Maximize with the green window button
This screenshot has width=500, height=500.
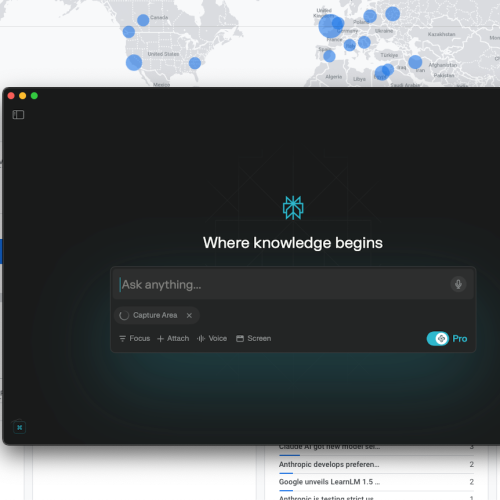[x=34, y=96]
